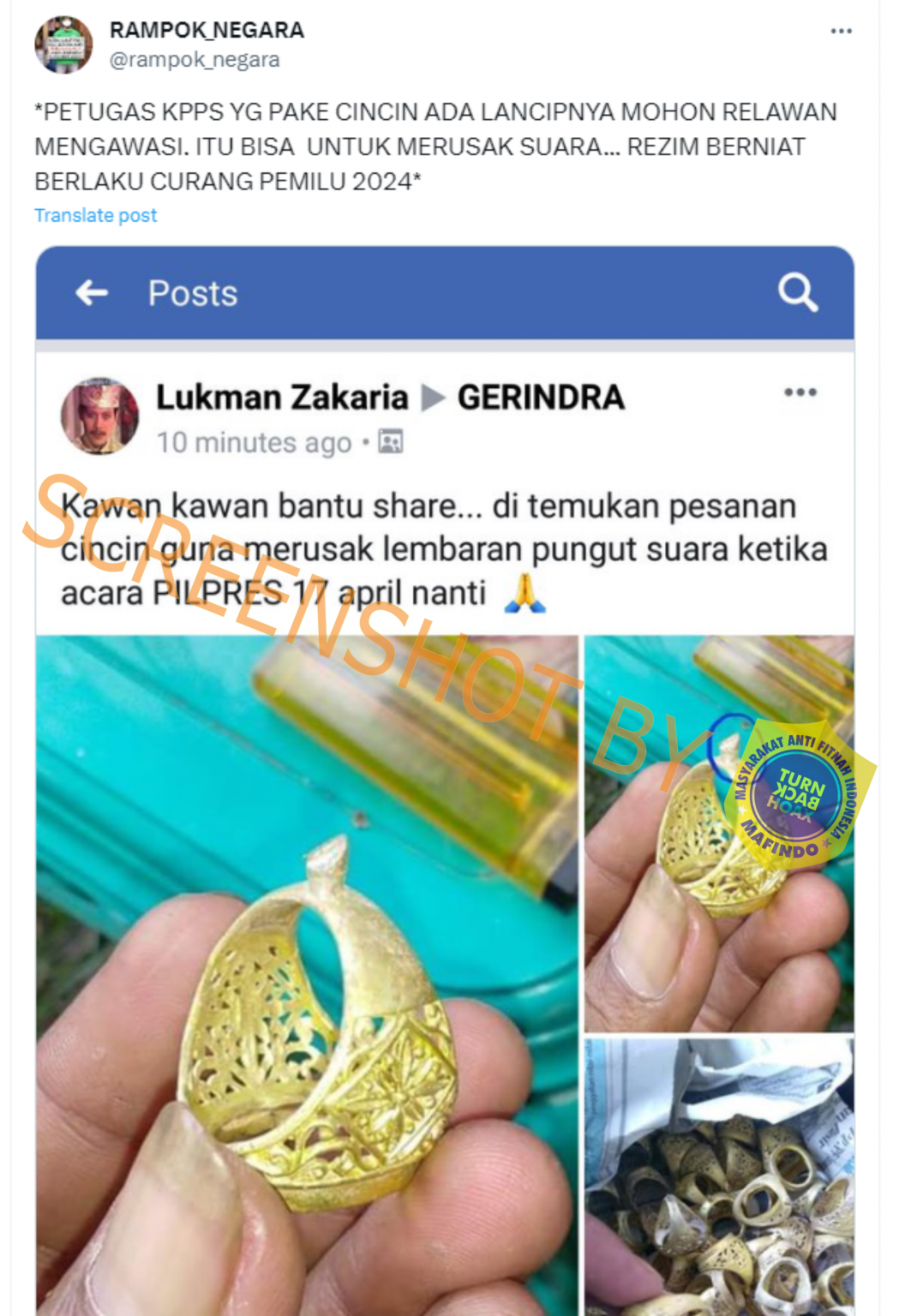Click the group audience icon beside timestamp
899x1316 pixels.
[391, 442]
